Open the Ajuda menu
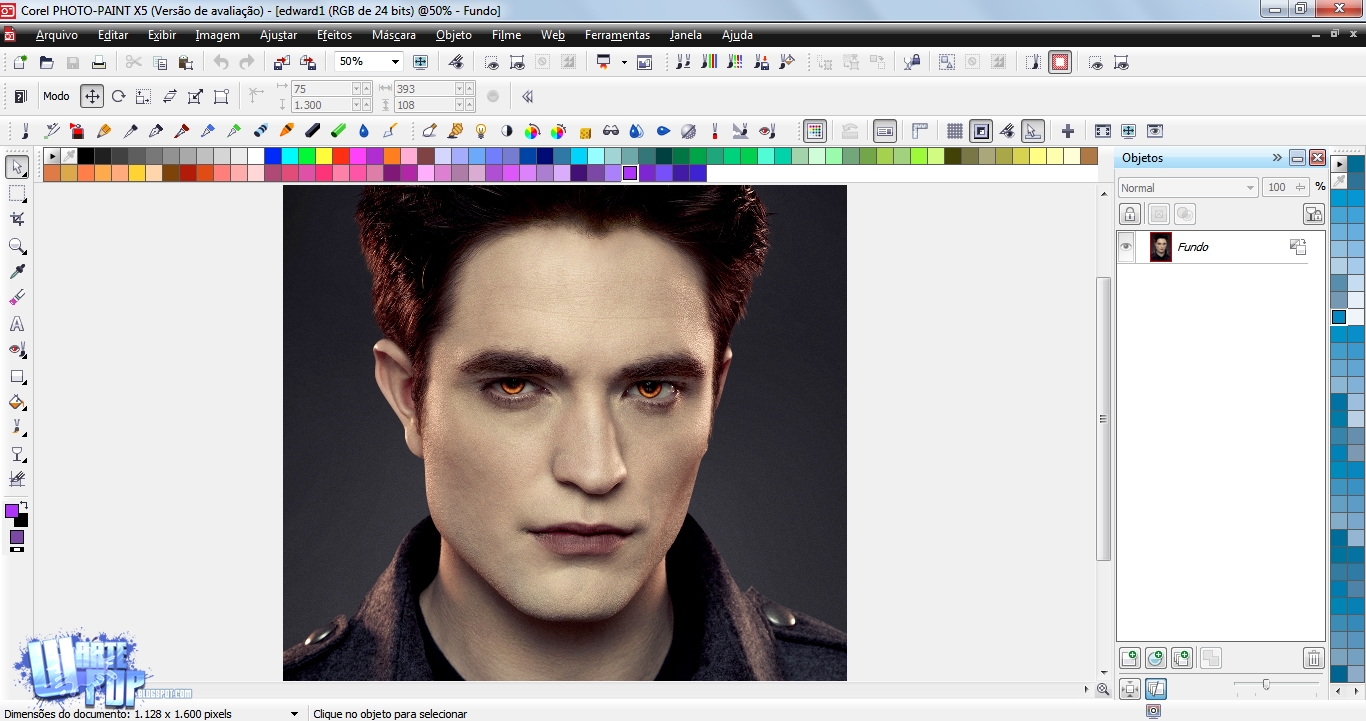 737,35
